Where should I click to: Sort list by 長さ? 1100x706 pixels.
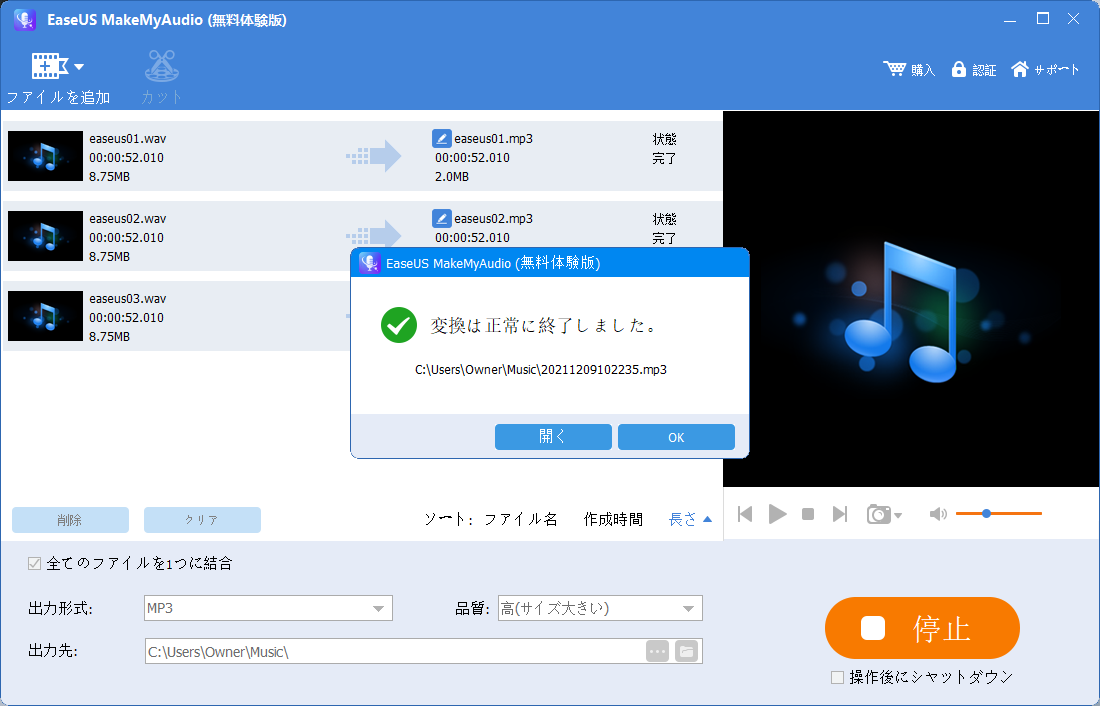(682, 519)
